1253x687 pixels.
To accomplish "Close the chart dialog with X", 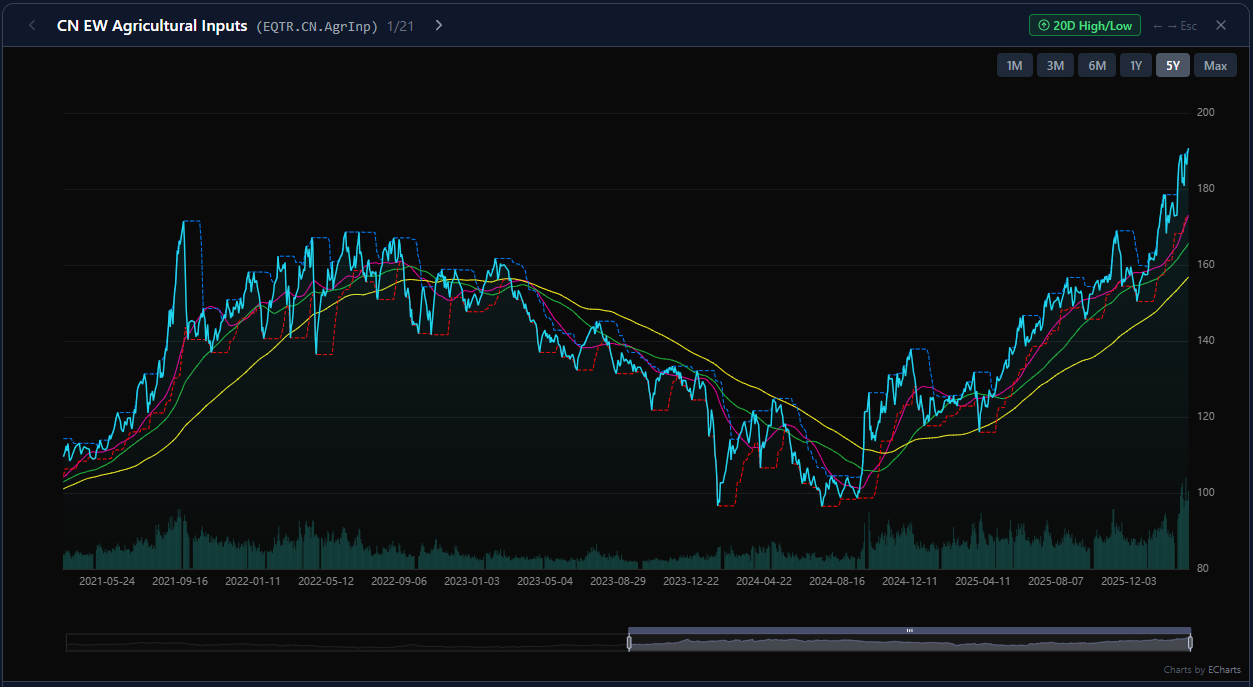I will [1220, 25].
